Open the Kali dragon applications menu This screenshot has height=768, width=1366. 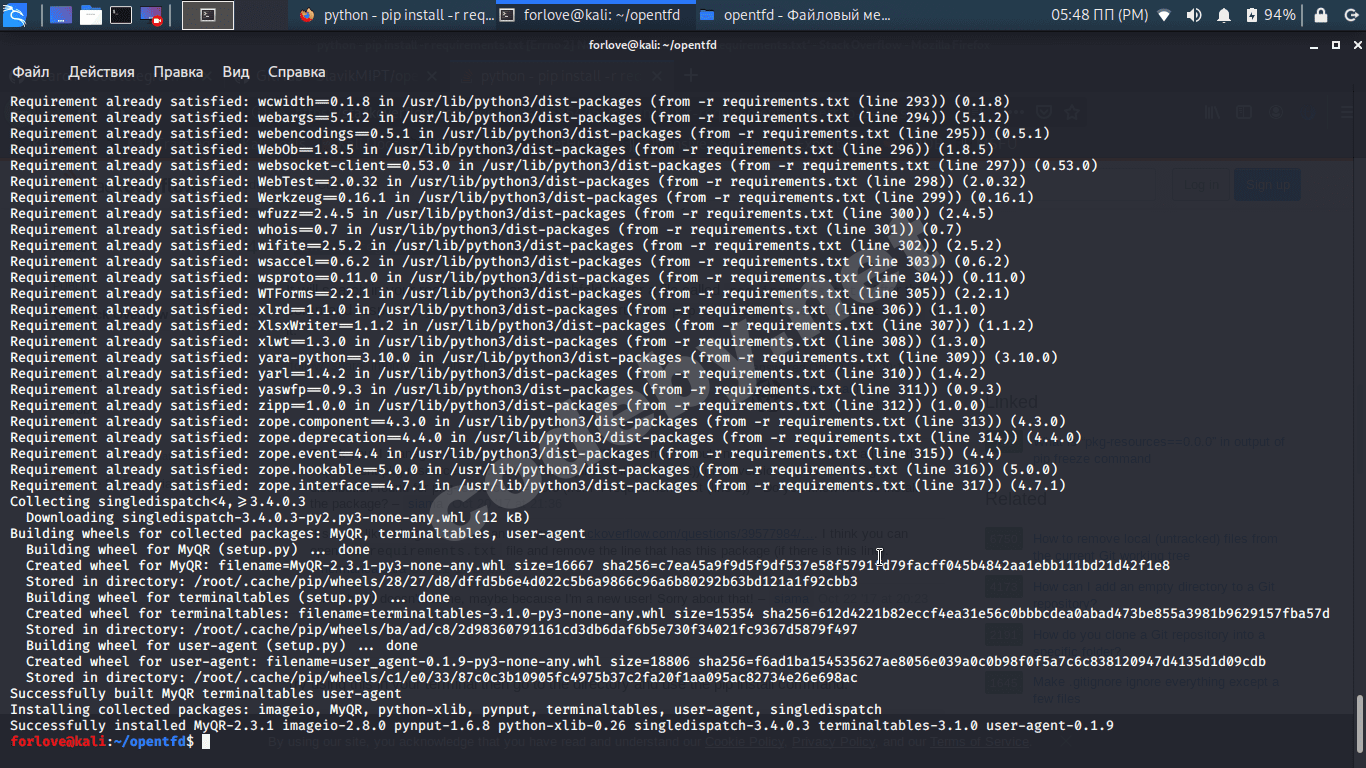click(x=15, y=15)
